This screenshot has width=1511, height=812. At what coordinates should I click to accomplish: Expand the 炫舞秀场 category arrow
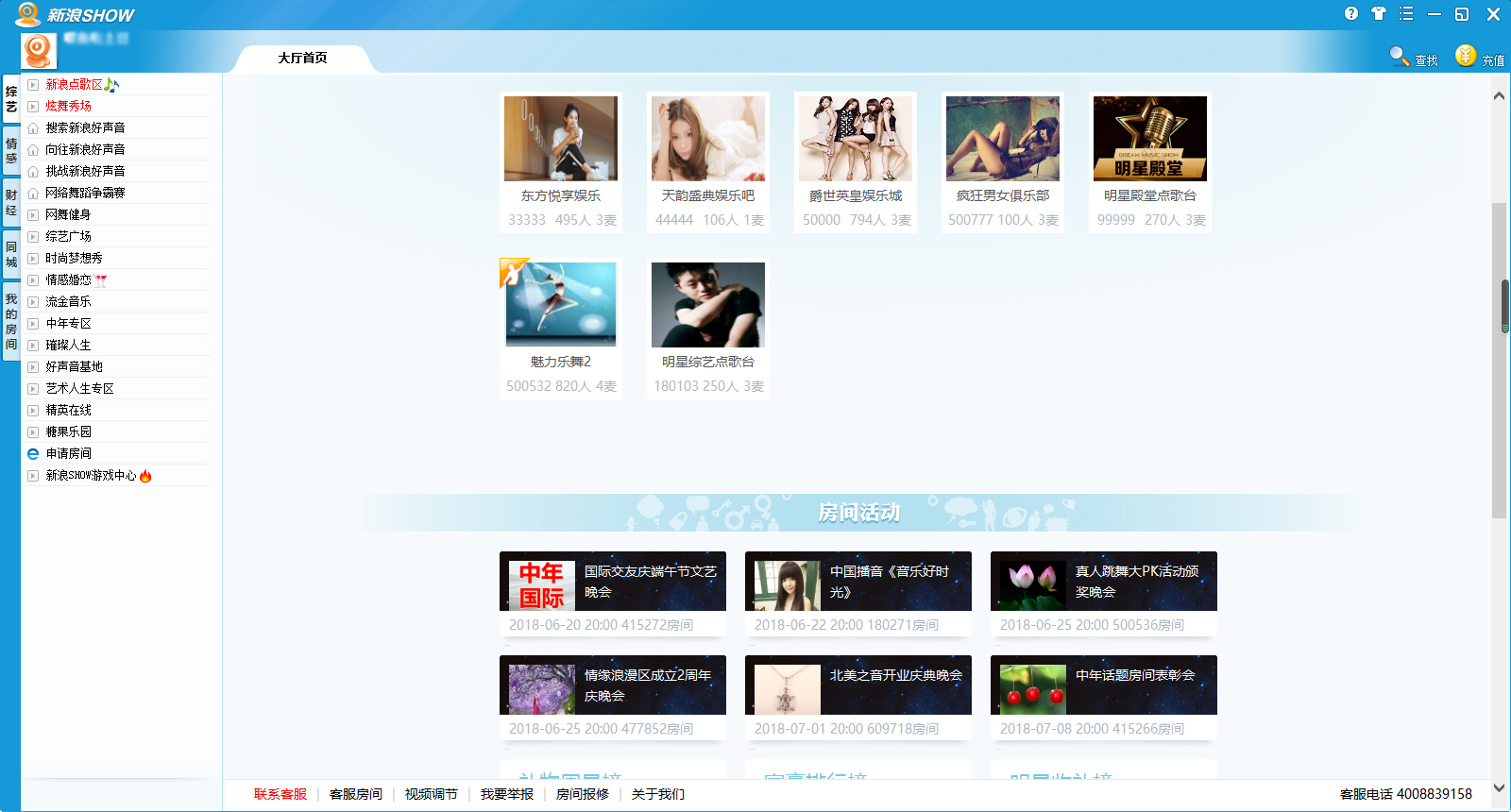33,107
